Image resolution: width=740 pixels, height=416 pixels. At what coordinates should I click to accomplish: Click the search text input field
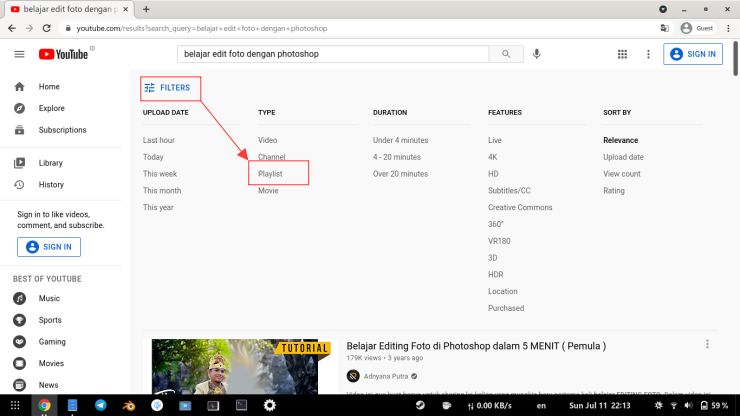point(333,54)
